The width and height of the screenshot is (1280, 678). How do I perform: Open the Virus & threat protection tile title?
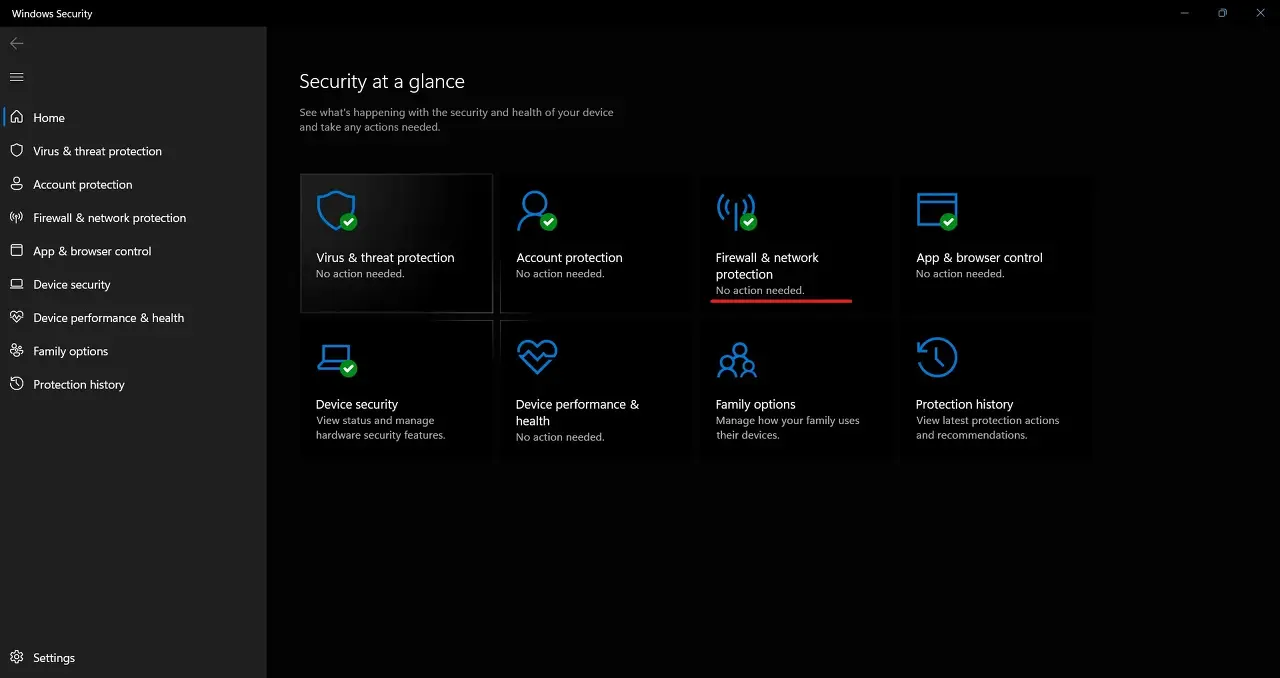click(385, 257)
